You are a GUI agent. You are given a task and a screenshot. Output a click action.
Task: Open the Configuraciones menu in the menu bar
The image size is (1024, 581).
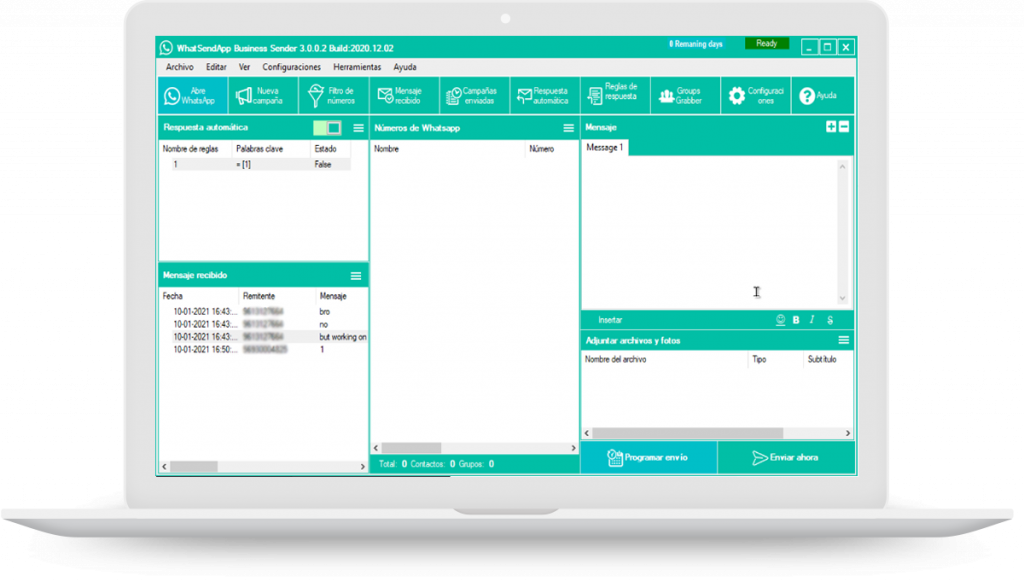pyautogui.click(x=291, y=67)
